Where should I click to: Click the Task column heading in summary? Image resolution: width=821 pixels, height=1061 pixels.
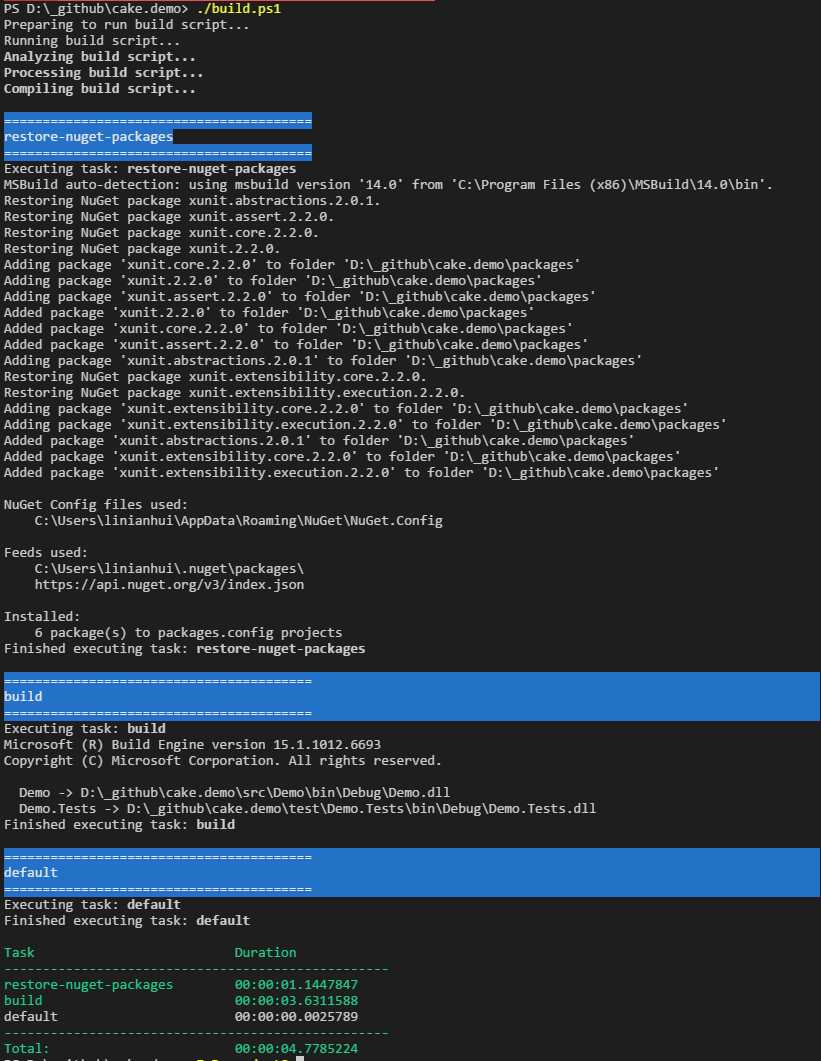19,953
